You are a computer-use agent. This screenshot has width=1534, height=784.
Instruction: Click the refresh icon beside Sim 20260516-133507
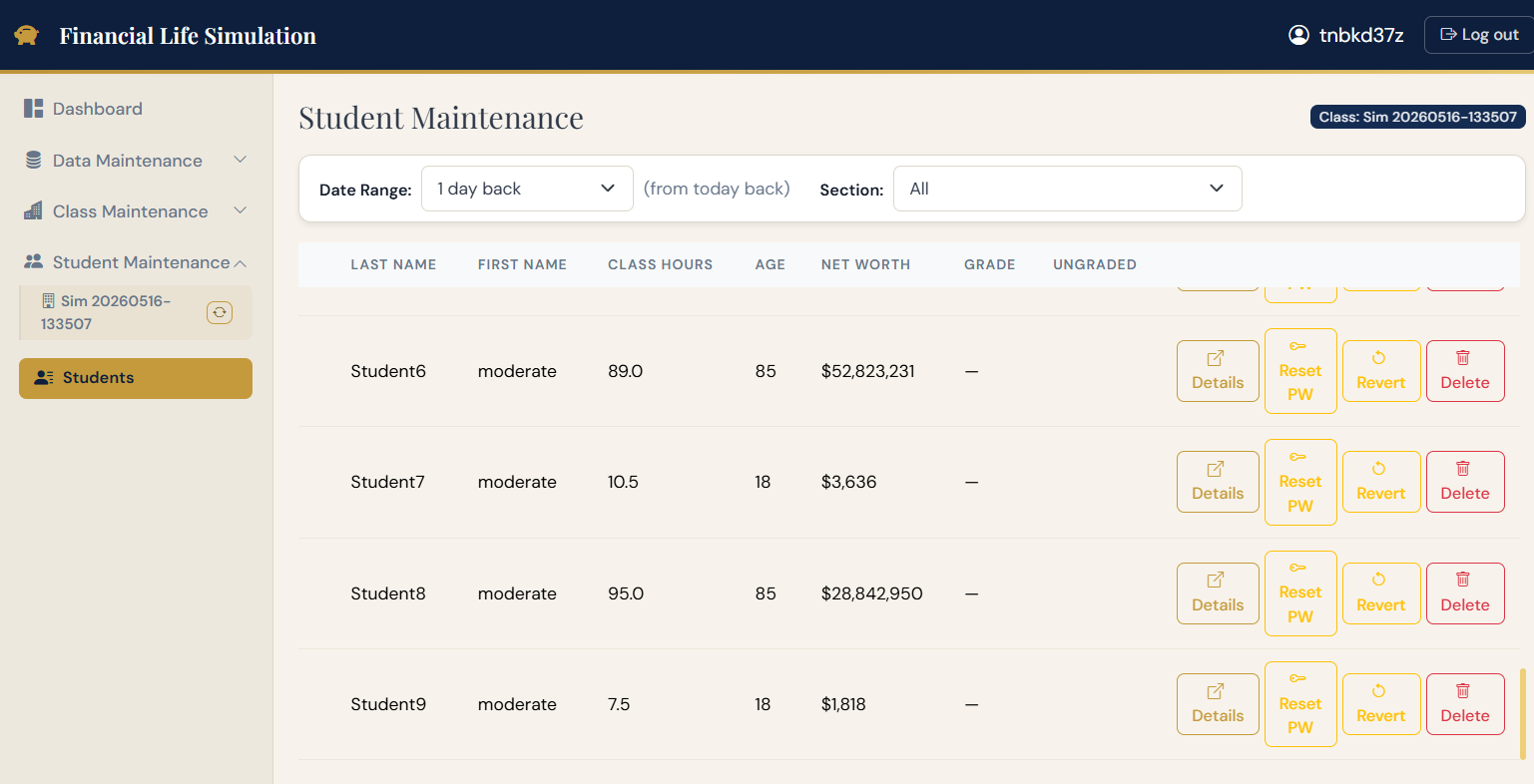[220, 312]
